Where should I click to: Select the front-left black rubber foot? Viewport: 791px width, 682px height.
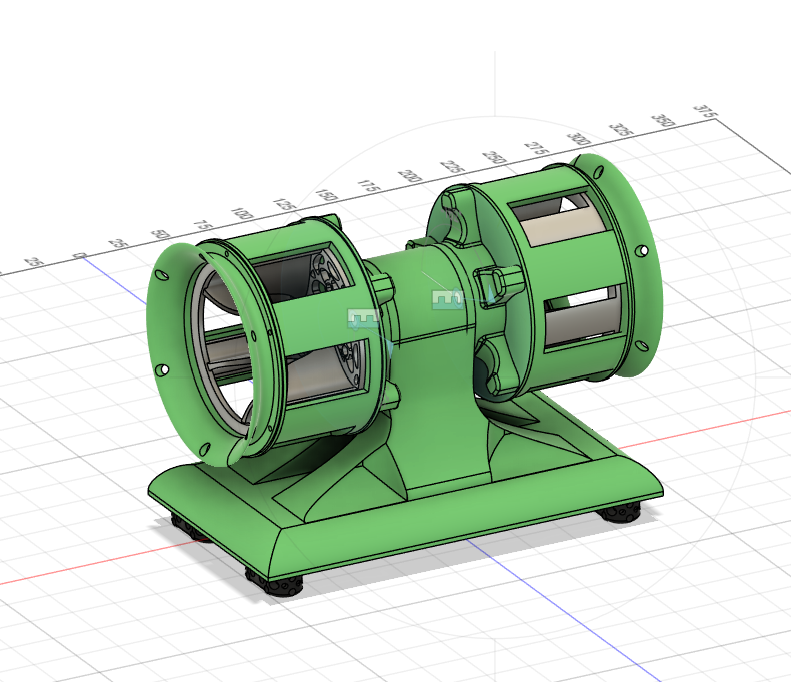coord(275,584)
